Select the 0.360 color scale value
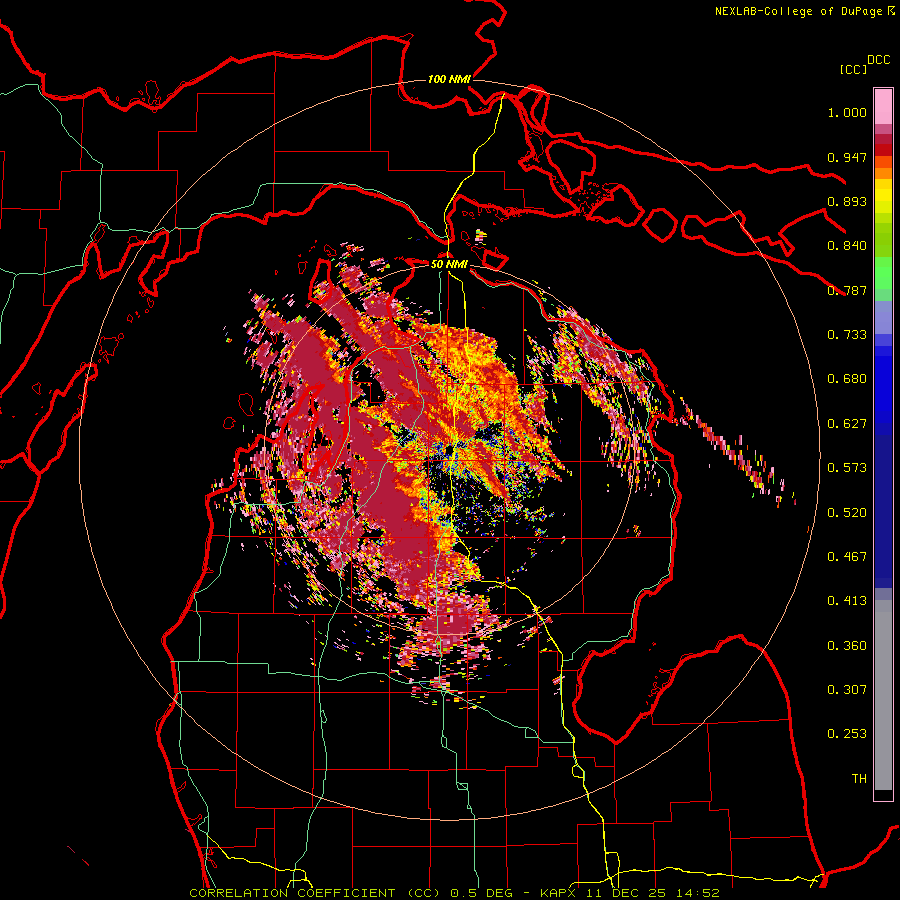The height and width of the screenshot is (900, 900). [847, 646]
